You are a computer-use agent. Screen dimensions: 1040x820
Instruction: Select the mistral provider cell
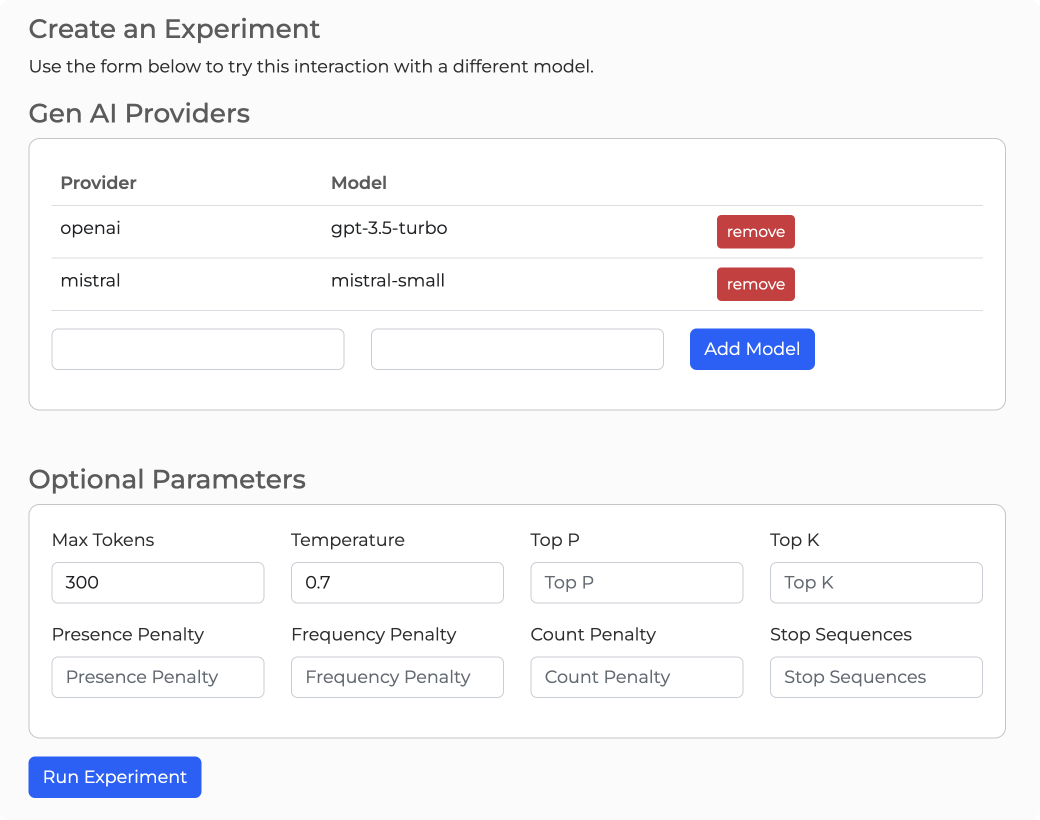tap(90, 281)
